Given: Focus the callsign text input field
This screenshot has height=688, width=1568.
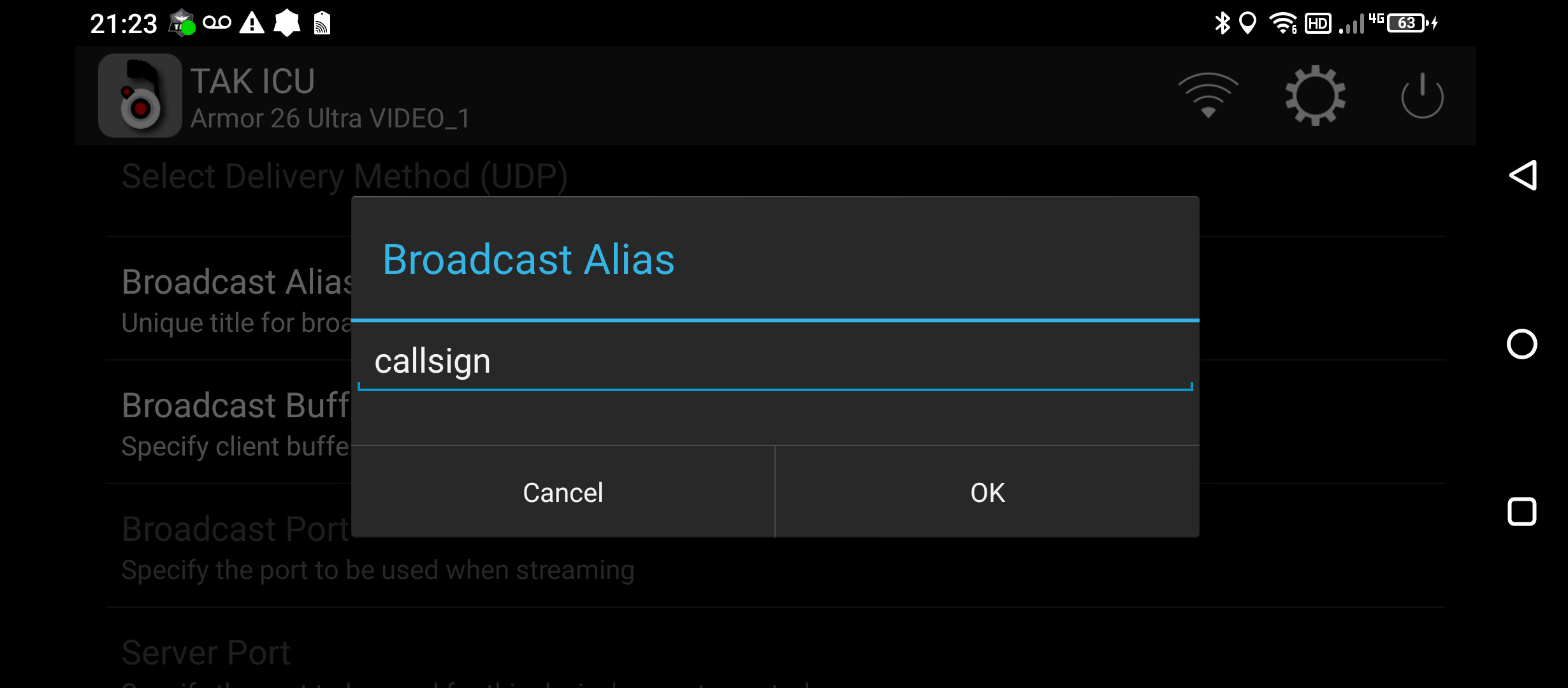Looking at the screenshot, I should coord(774,362).
